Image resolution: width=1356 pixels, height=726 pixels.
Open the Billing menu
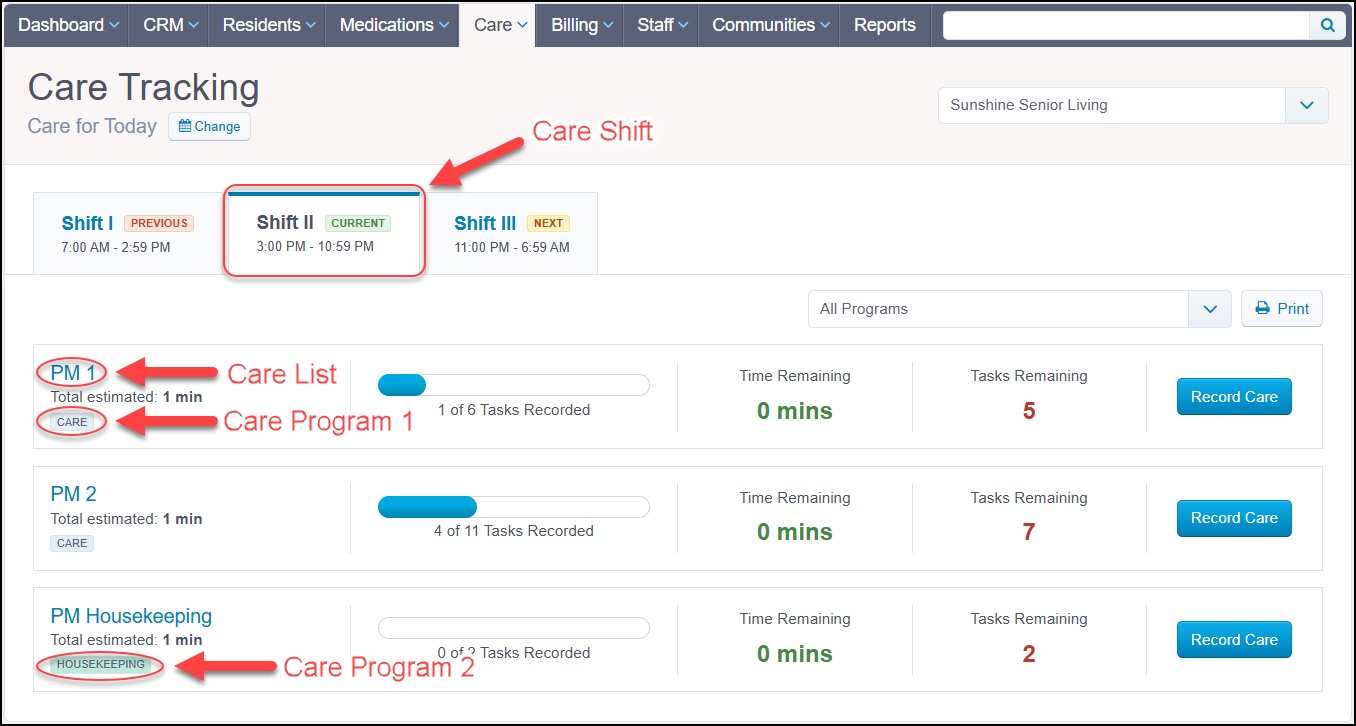coord(580,25)
